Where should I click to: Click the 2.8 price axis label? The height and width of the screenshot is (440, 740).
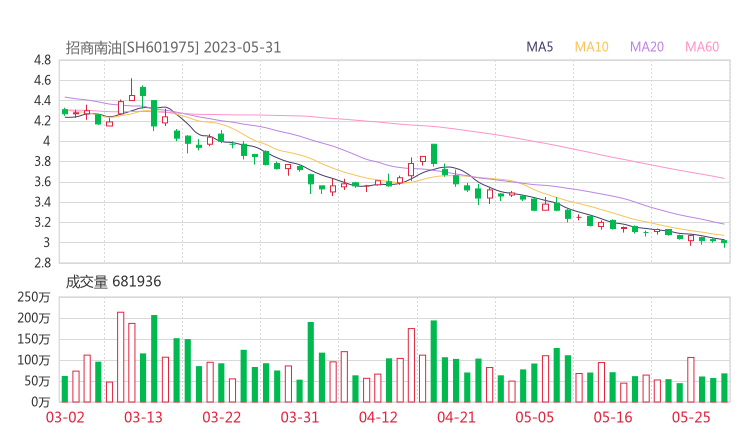(x=42, y=263)
